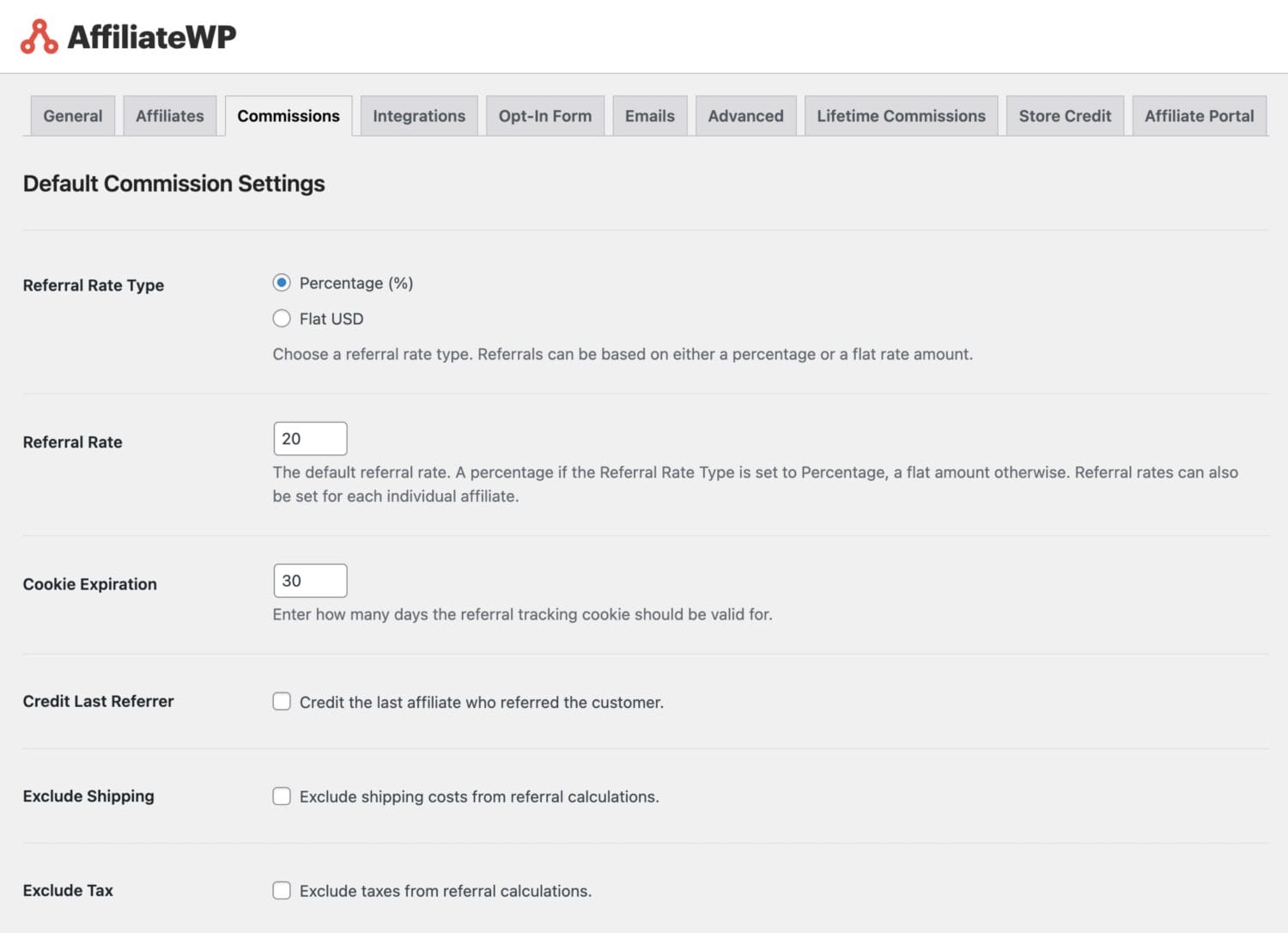This screenshot has width=1288, height=933.
Task: Go to the Opt-In Form tab
Action: click(545, 116)
